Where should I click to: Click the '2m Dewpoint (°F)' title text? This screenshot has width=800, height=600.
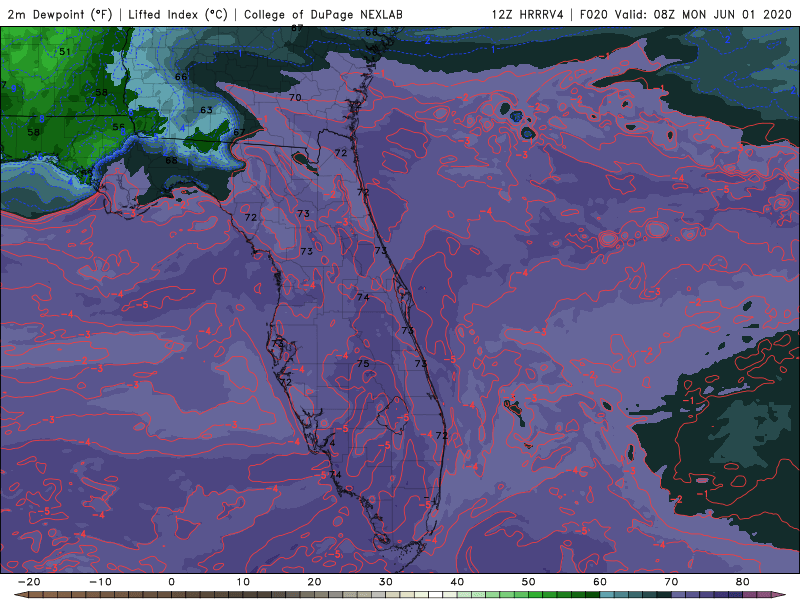pos(59,14)
